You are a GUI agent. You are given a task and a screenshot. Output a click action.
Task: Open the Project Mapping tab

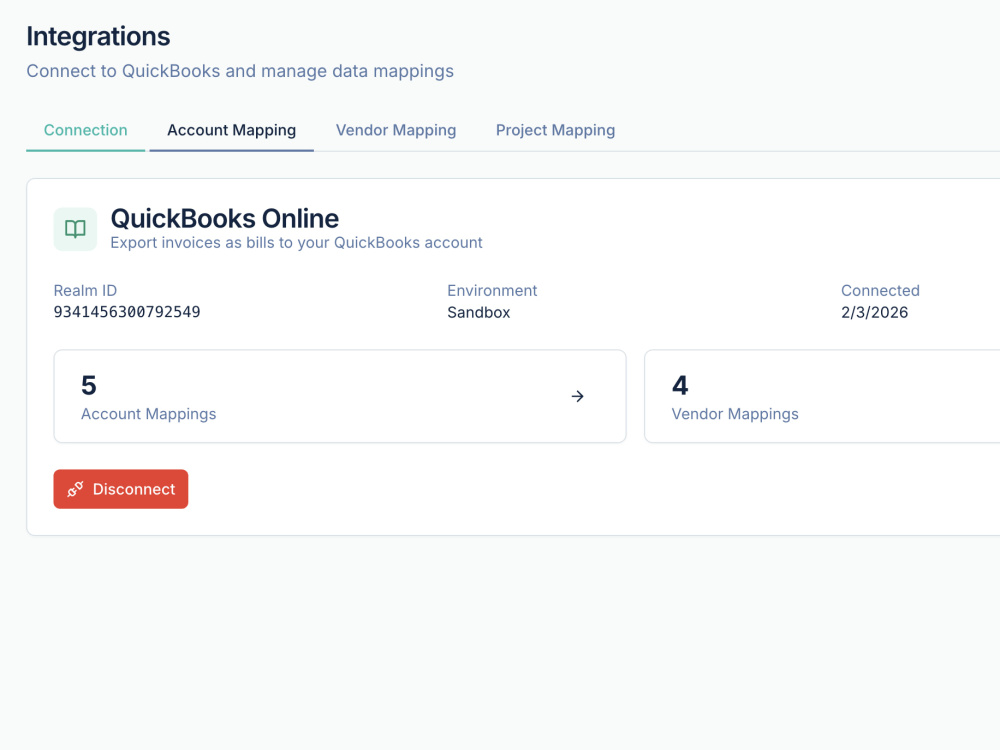tap(555, 130)
